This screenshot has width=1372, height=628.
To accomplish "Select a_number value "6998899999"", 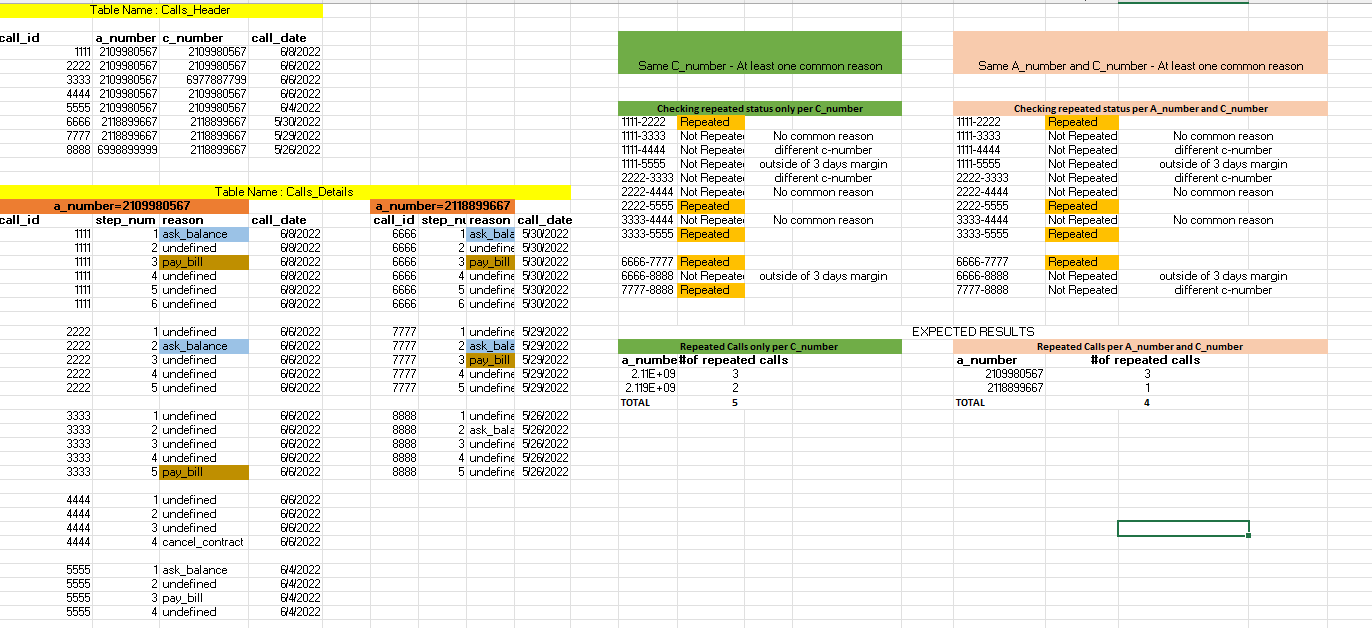I will (127, 149).
